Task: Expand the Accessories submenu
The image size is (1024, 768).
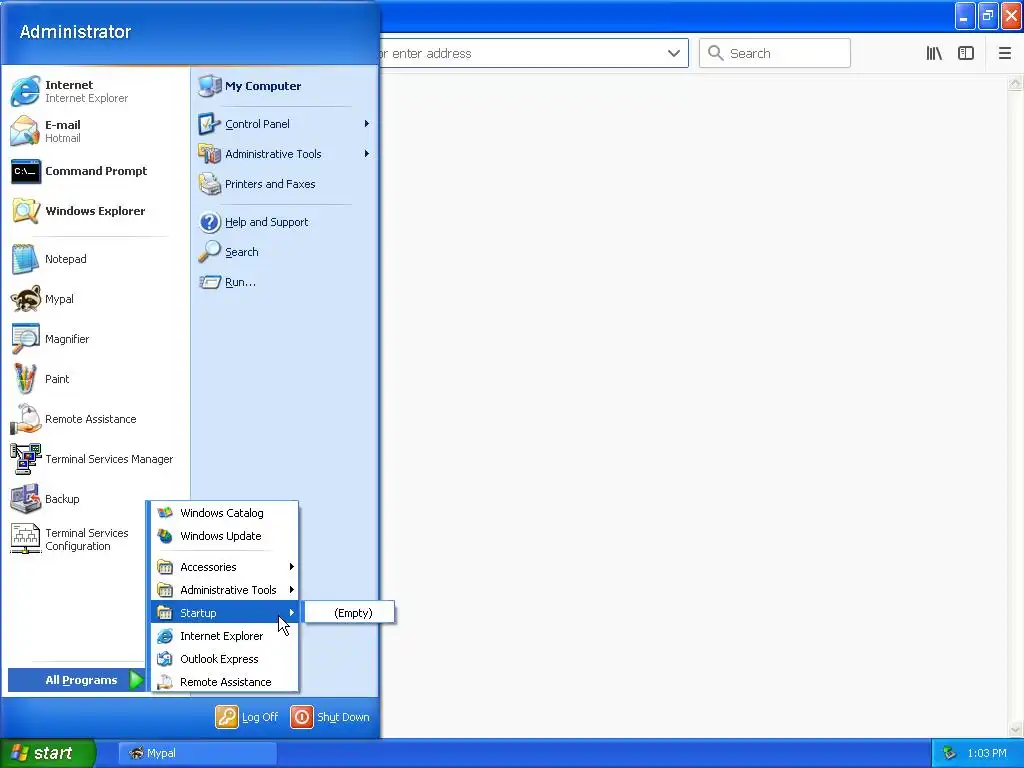Action: [x=225, y=567]
